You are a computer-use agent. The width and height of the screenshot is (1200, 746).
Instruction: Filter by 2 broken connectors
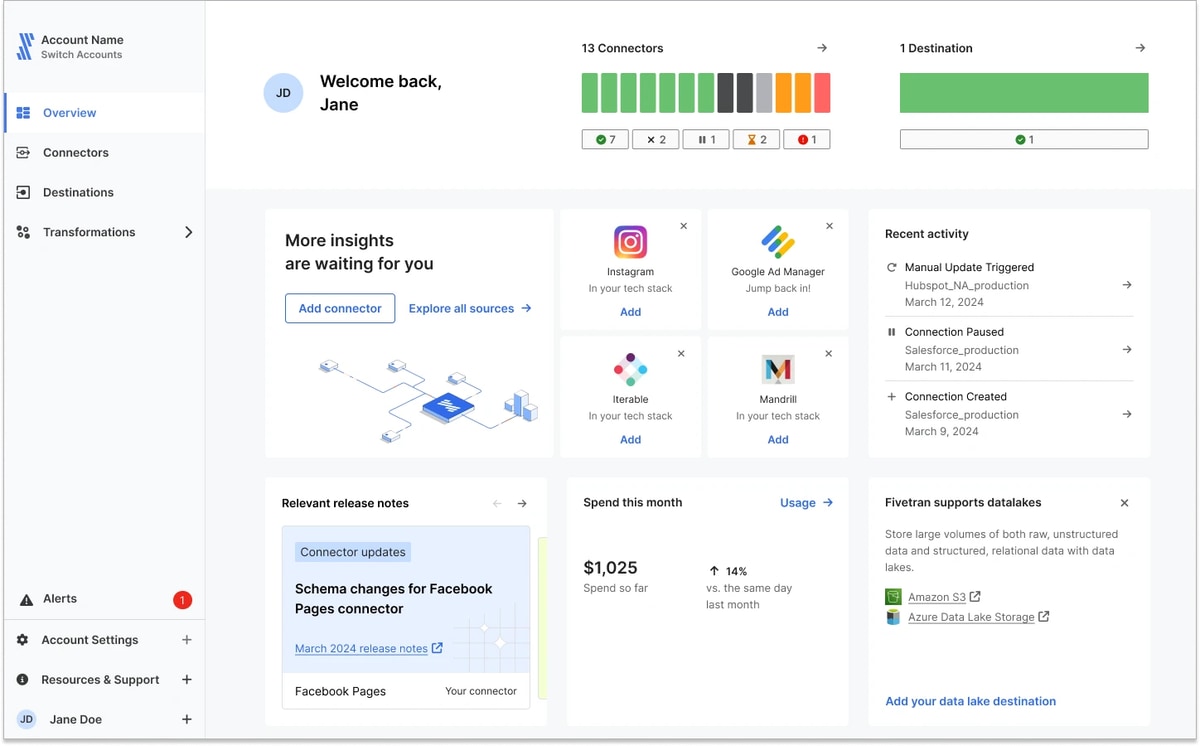656,140
